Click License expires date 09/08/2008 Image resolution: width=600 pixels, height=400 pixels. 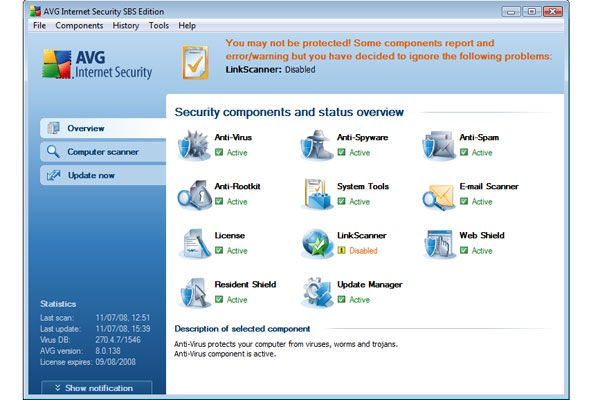pyautogui.click(x=116, y=362)
